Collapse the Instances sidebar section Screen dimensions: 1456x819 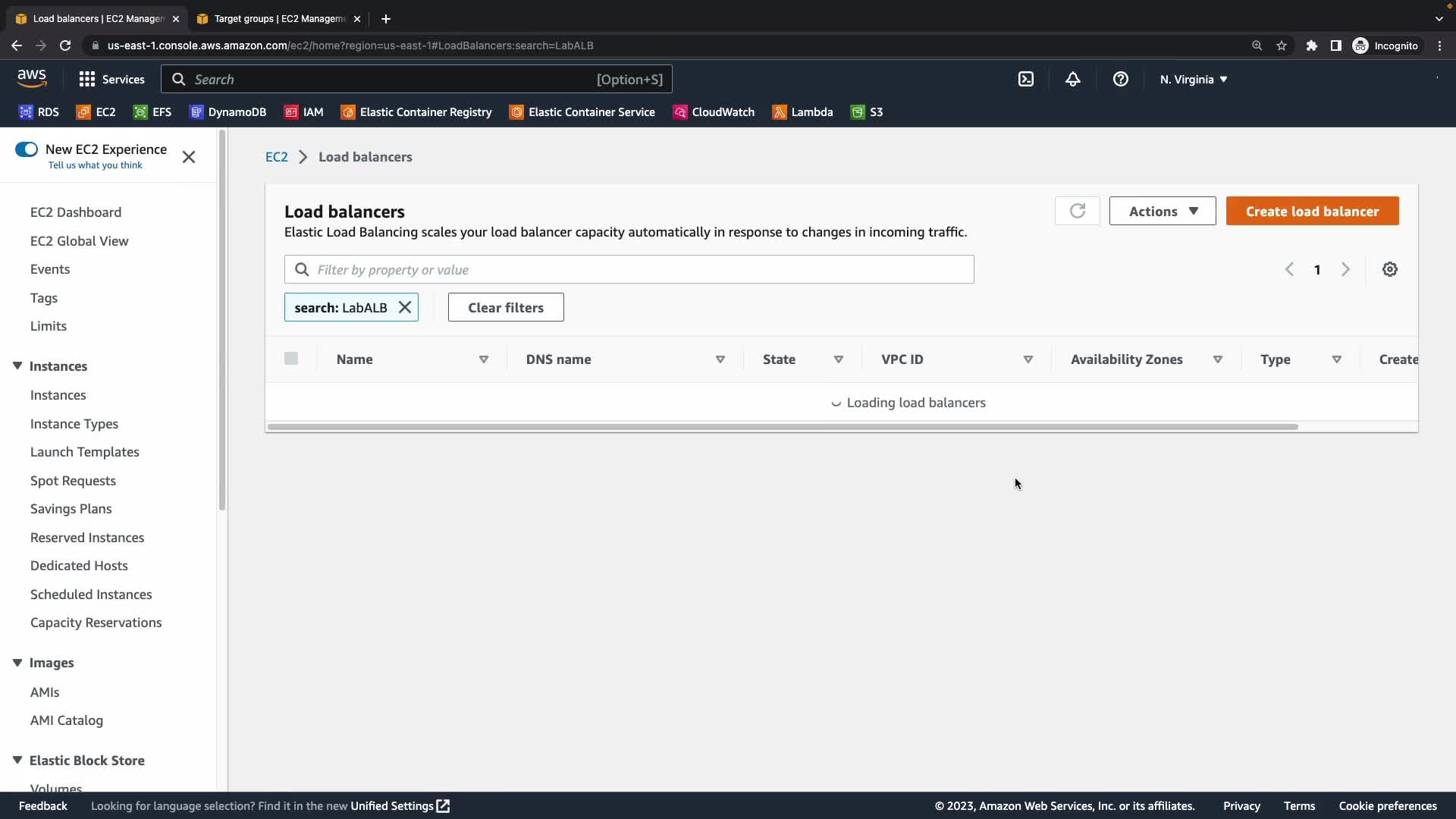pos(17,366)
